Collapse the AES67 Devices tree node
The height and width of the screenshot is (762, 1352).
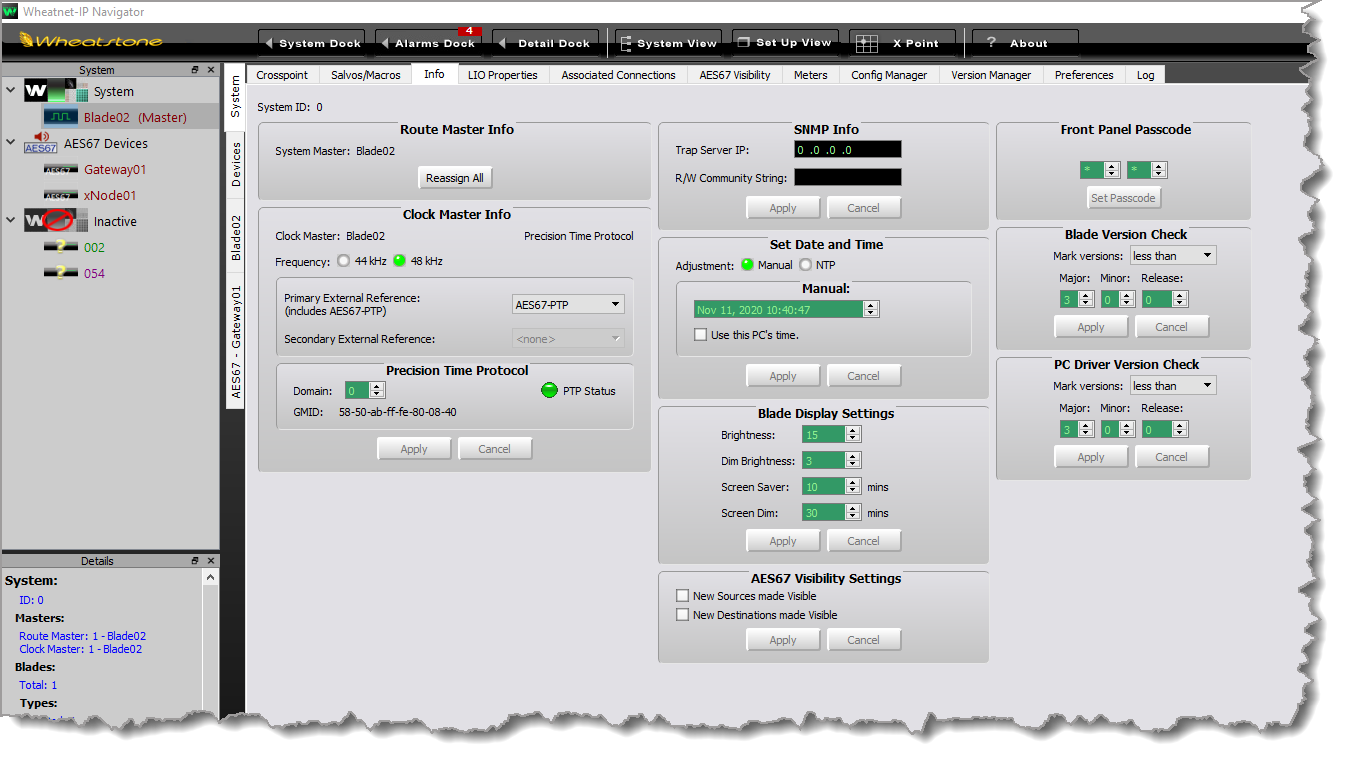[11, 143]
